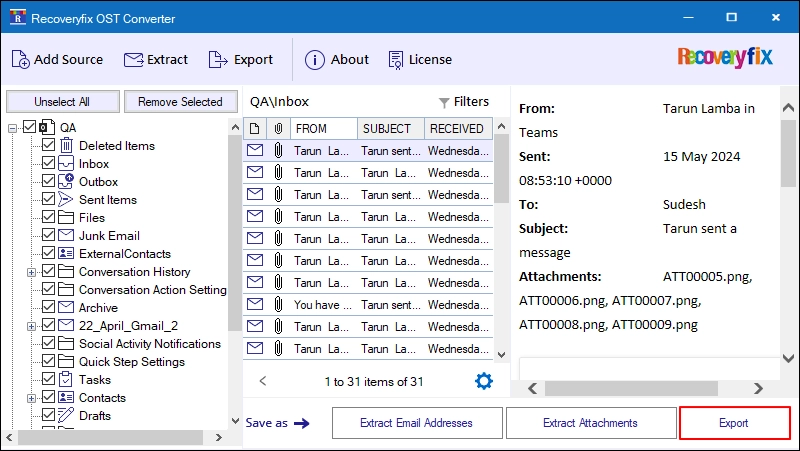This screenshot has height=451, width=800.
Task: Click the Files folder icon
Action: [66, 217]
